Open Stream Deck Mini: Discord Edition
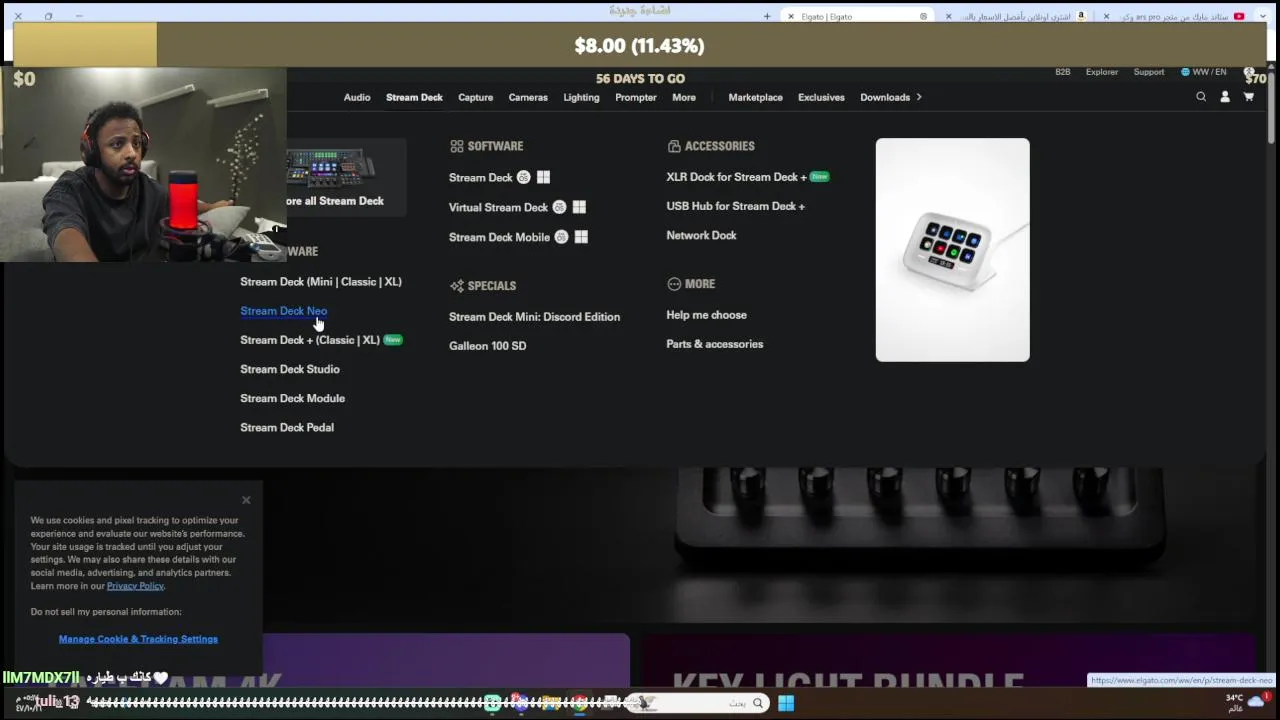 (x=534, y=317)
